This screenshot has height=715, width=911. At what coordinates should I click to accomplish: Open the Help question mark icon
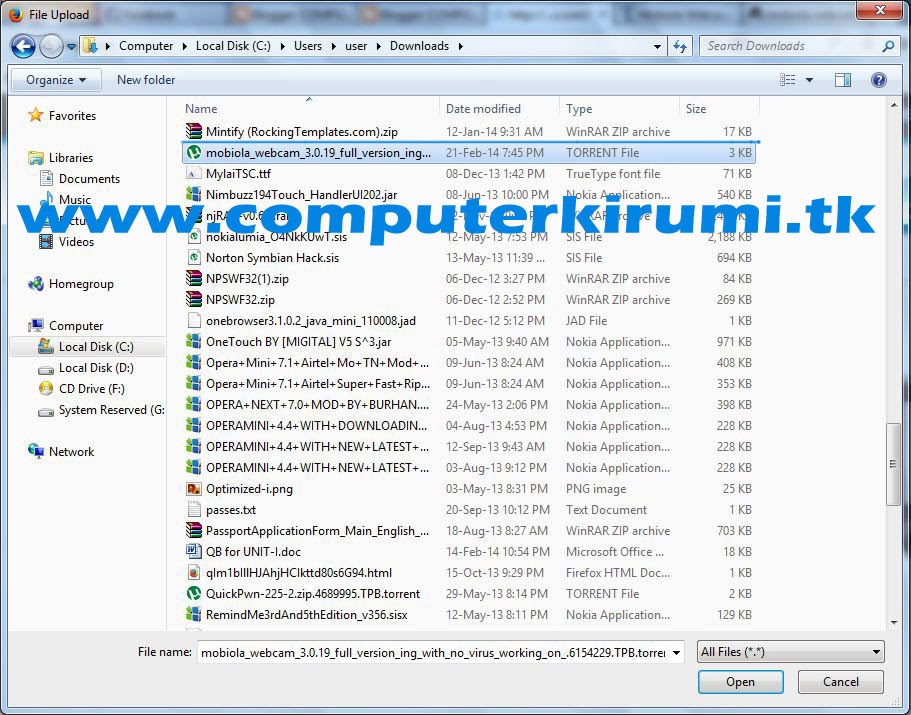coord(878,80)
